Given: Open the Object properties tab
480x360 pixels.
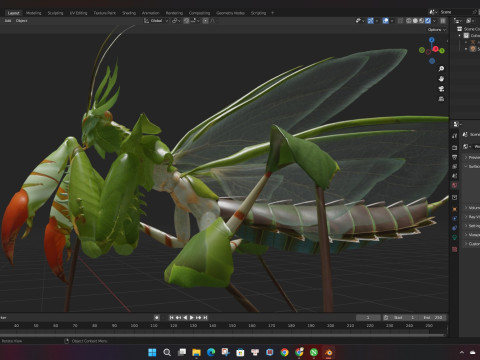Looking at the screenshot, I should [455, 209].
